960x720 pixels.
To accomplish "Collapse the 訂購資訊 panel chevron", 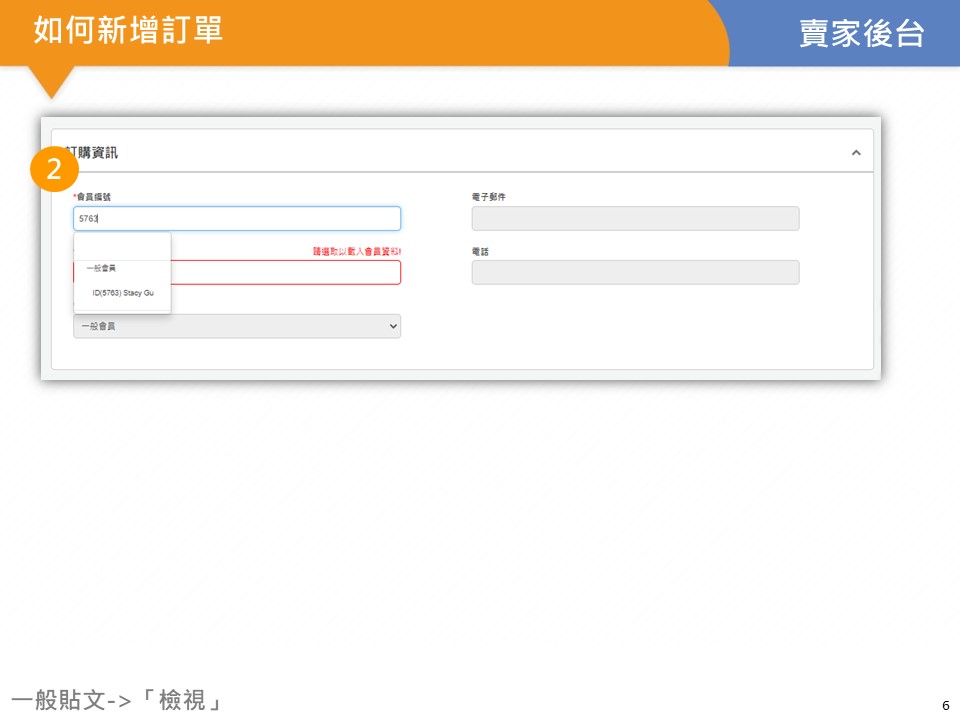I will click(856, 153).
